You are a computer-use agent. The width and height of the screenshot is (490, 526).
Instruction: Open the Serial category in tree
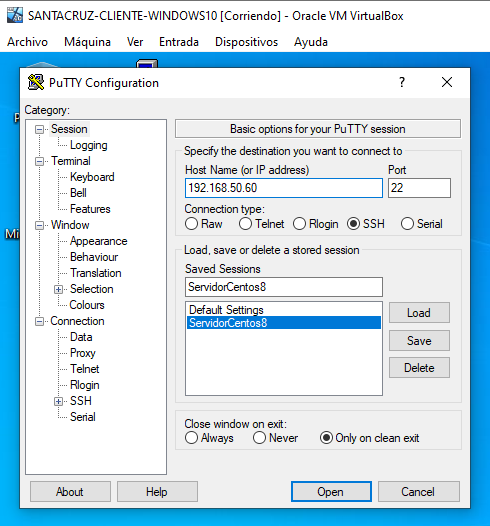click(83, 417)
